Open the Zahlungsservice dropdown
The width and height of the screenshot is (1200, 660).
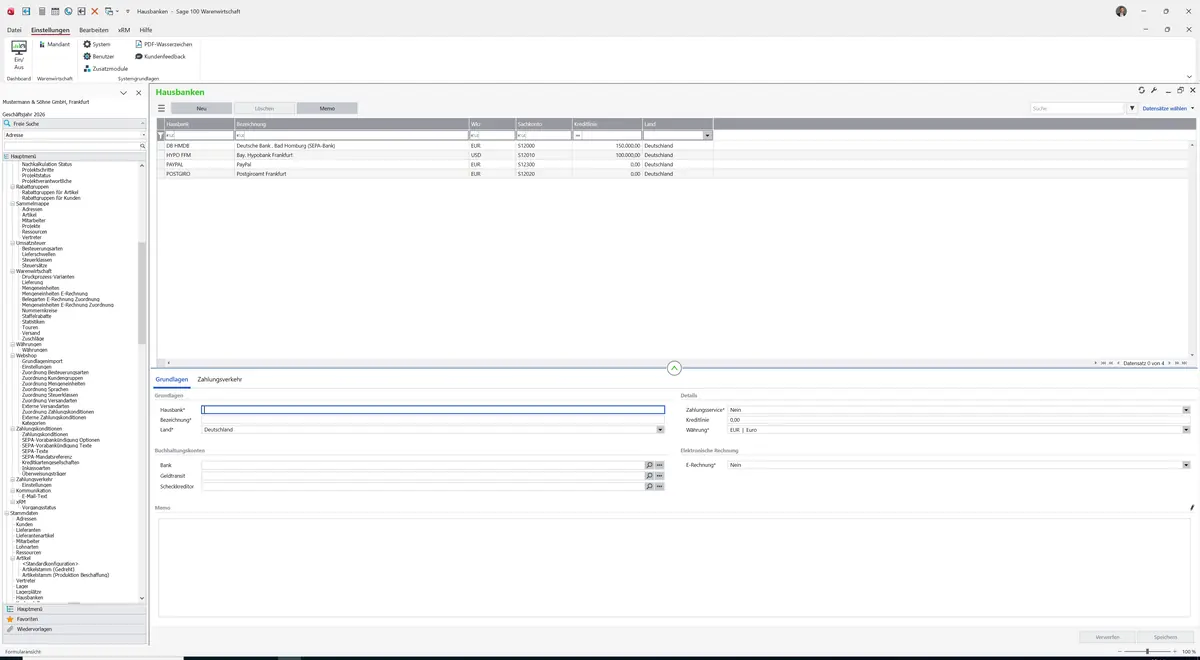1186,410
